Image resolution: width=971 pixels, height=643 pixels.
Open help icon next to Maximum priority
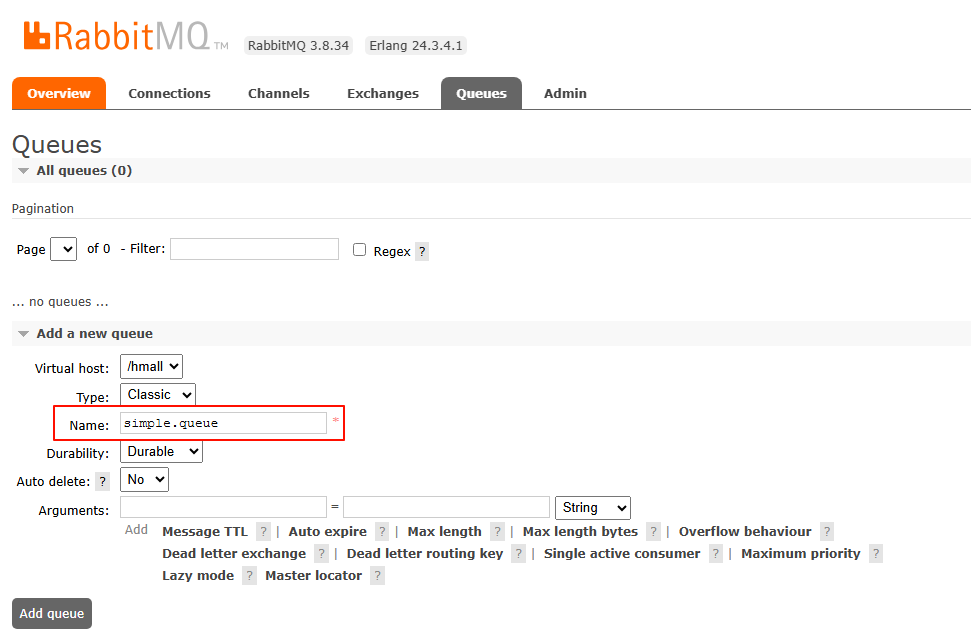876,553
